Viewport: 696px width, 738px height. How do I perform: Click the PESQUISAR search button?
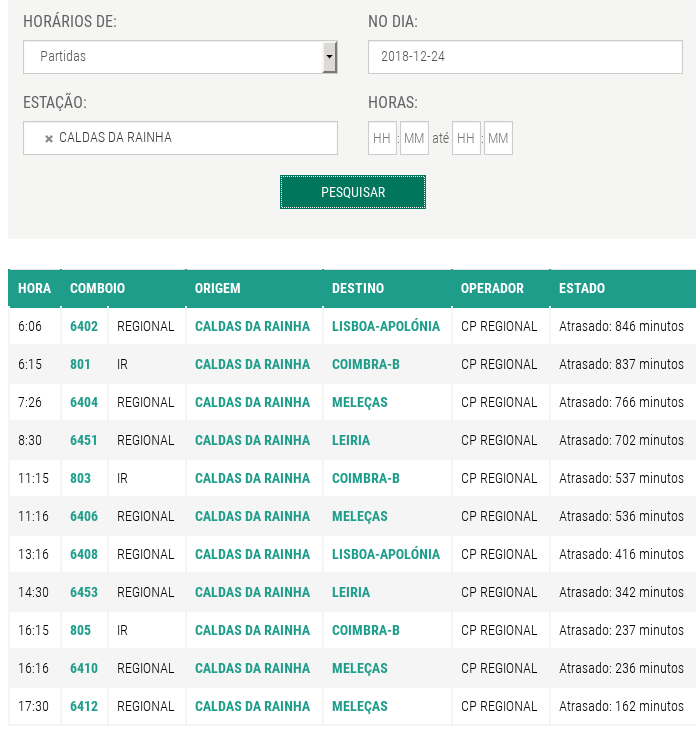point(353,192)
